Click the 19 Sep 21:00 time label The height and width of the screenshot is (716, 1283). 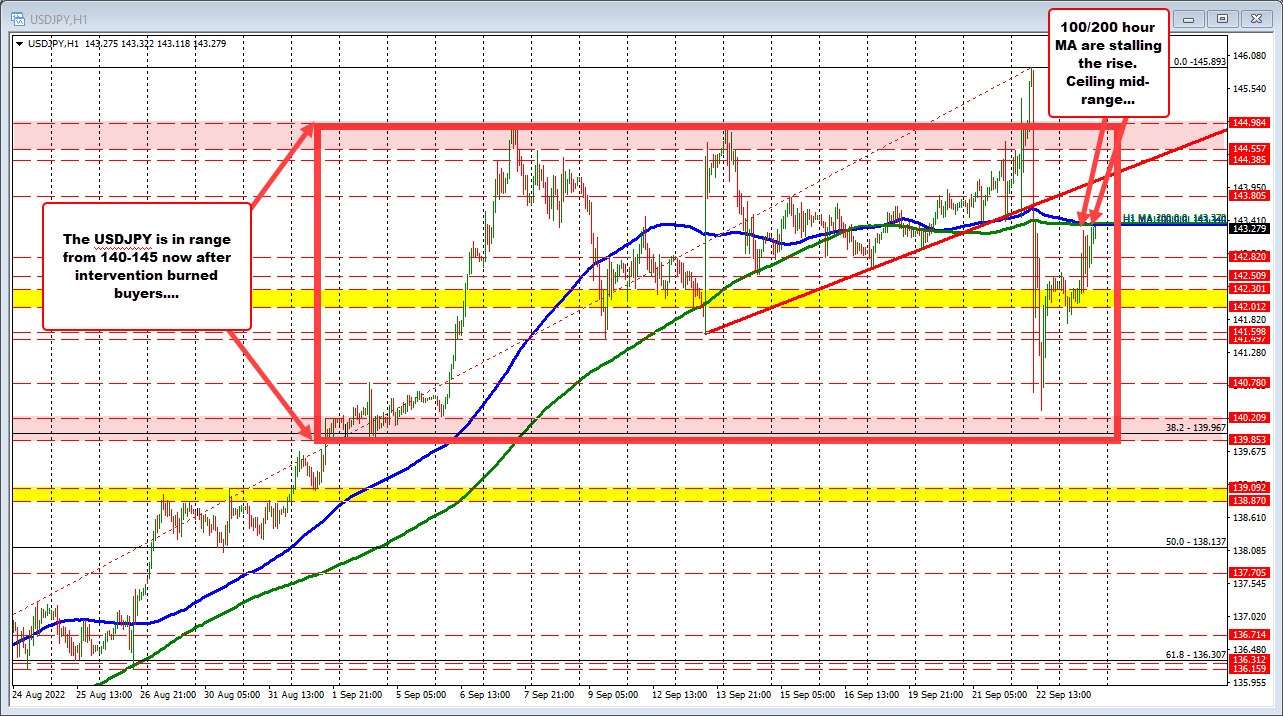pyautogui.click(x=938, y=693)
